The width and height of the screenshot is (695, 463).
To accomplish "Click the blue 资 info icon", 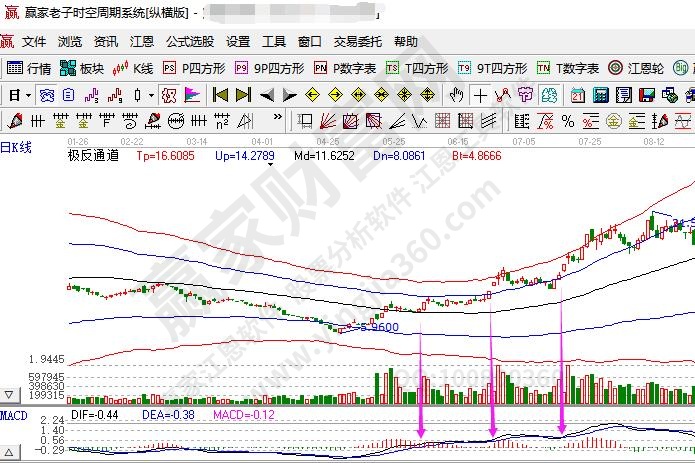I will click(x=47, y=95).
